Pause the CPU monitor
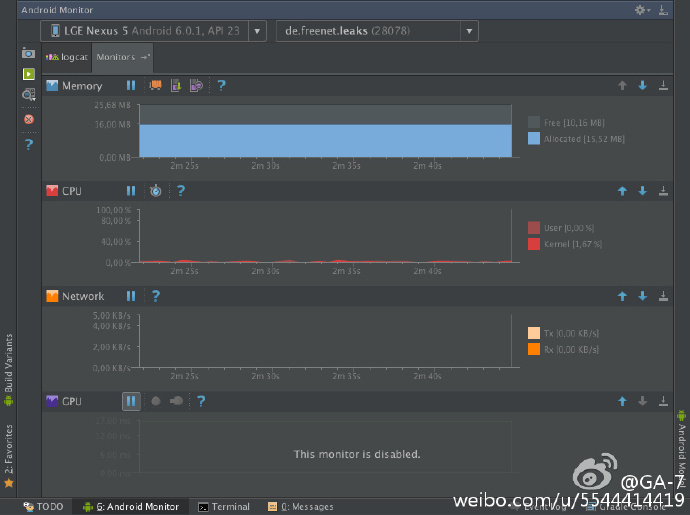Image resolution: width=690 pixels, height=515 pixels. click(x=131, y=191)
